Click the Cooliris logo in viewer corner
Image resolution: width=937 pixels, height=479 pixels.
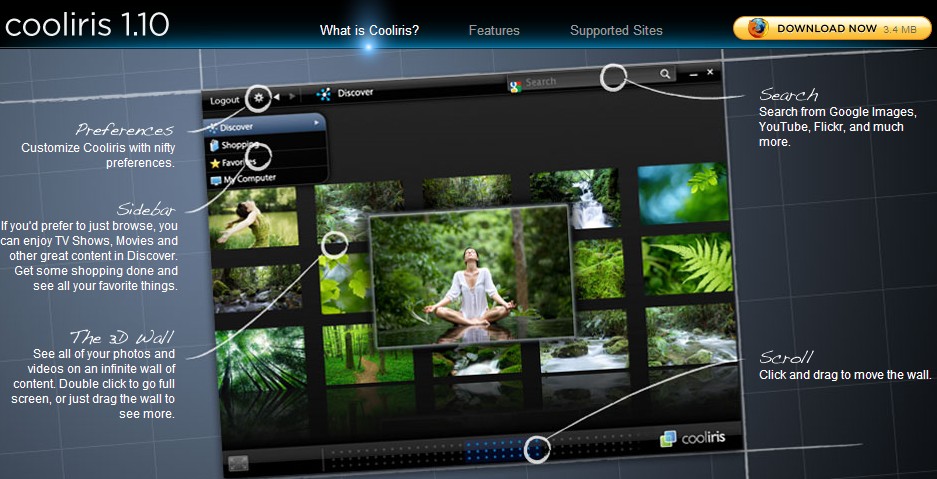tap(693, 438)
